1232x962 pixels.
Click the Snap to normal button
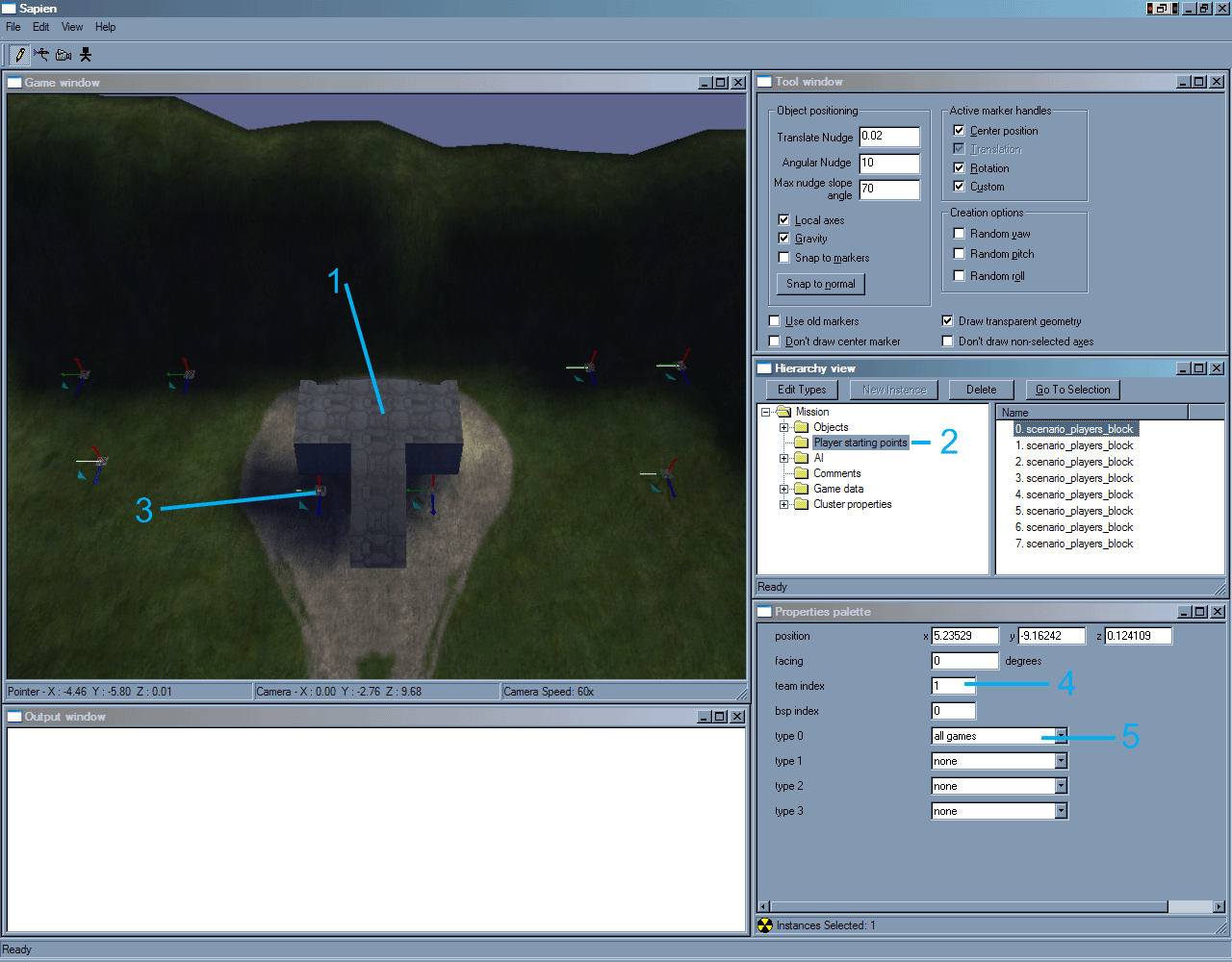[x=820, y=284]
